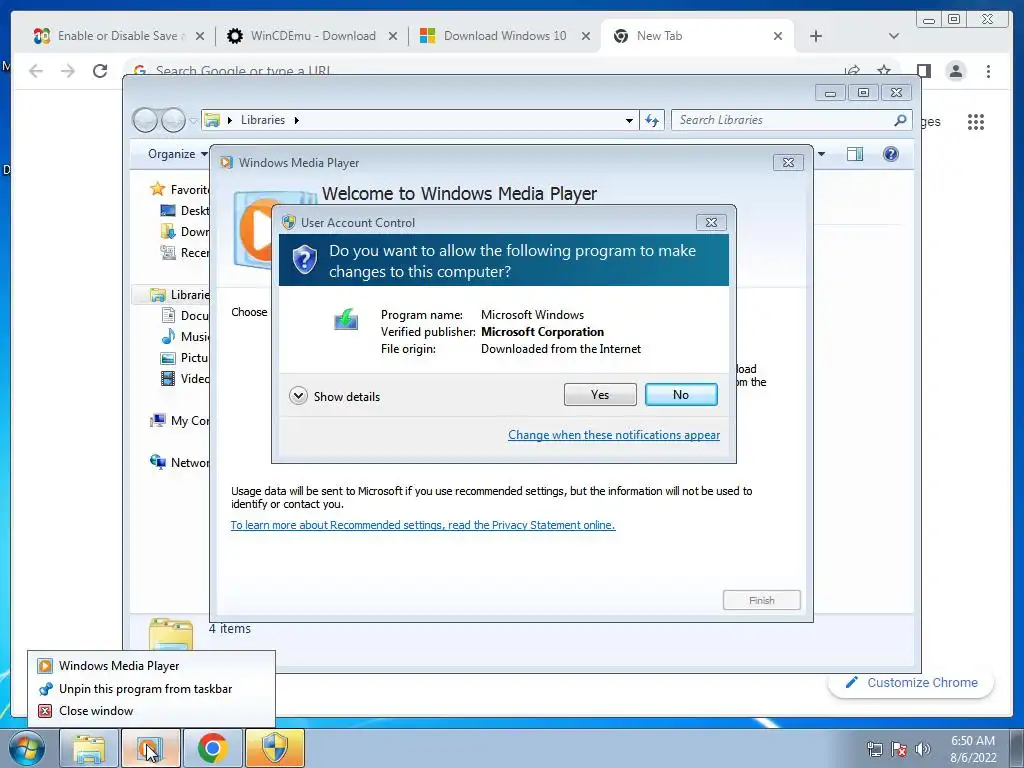The width and height of the screenshot is (1024, 768).
Task: Select Network in navigation pane
Action: (179, 462)
